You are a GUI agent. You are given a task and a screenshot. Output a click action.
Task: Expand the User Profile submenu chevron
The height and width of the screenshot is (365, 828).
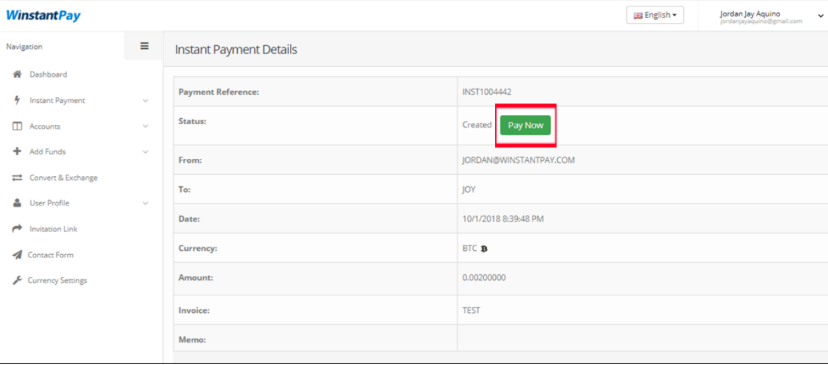145,203
